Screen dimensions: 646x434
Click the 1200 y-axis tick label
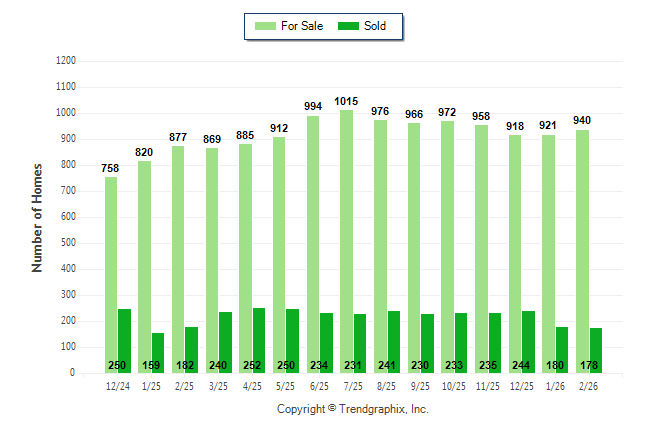click(x=66, y=61)
